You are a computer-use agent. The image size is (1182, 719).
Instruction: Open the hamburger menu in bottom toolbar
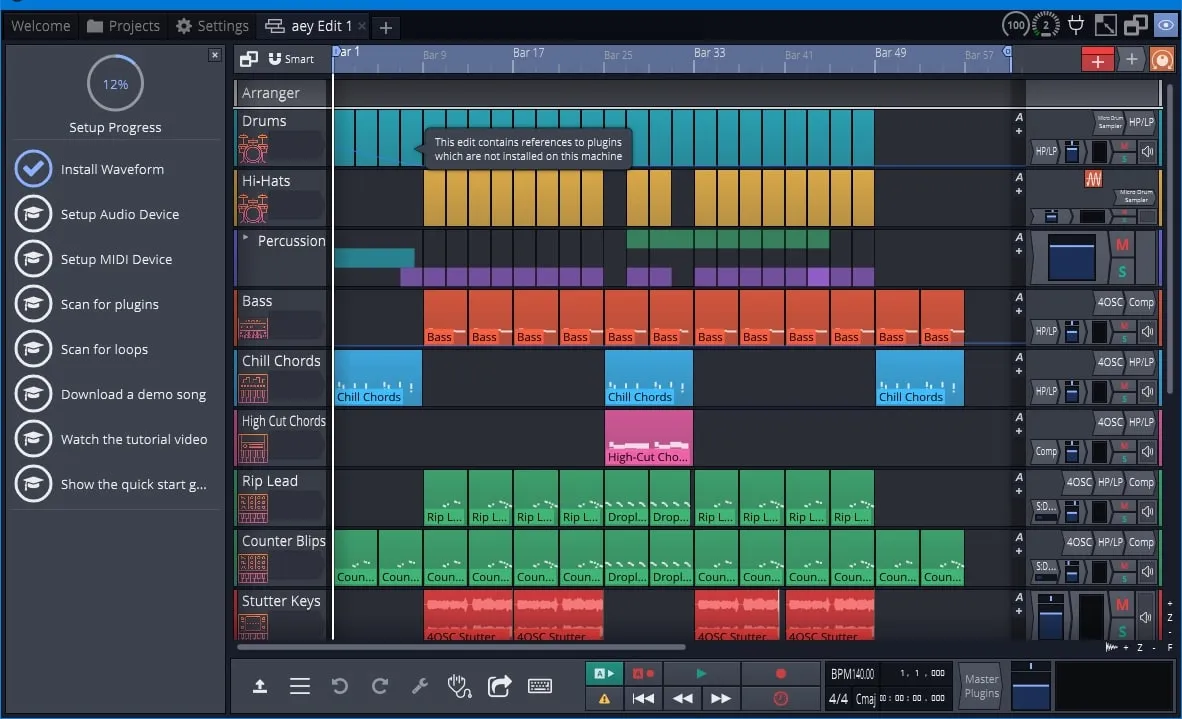click(x=300, y=686)
